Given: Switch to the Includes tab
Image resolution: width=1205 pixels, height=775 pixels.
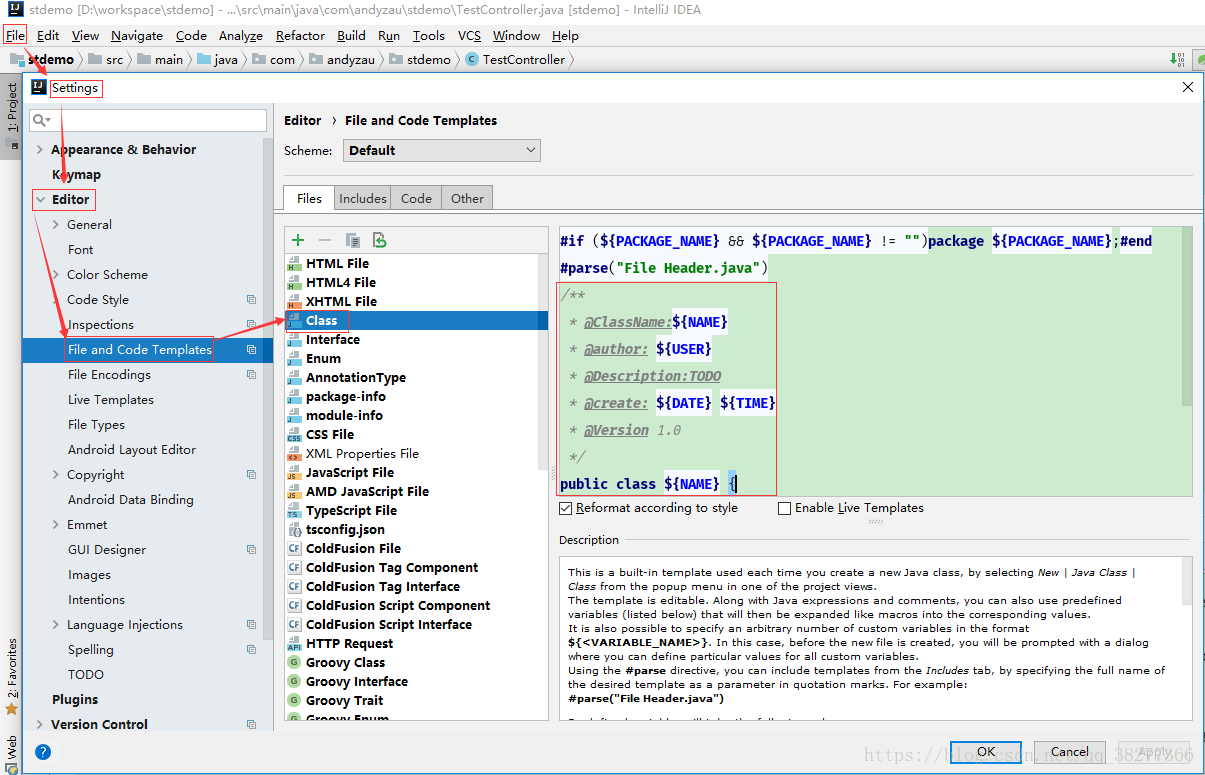Looking at the screenshot, I should pos(362,199).
